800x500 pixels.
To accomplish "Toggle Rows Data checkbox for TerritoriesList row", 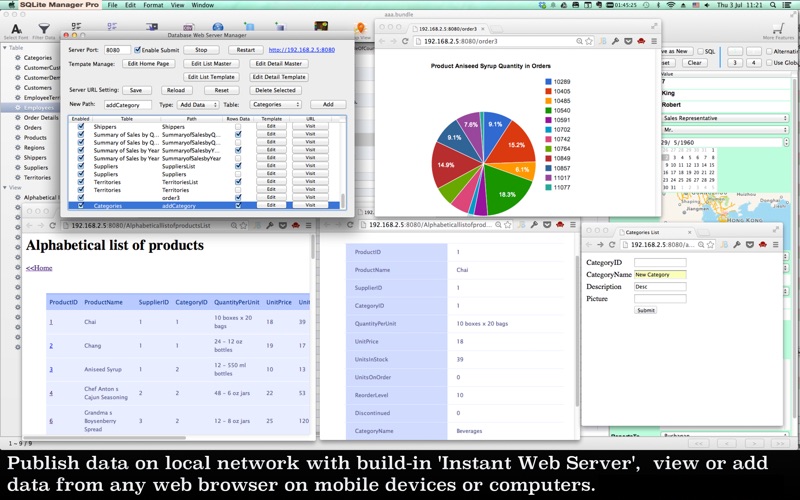I will (238, 182).
